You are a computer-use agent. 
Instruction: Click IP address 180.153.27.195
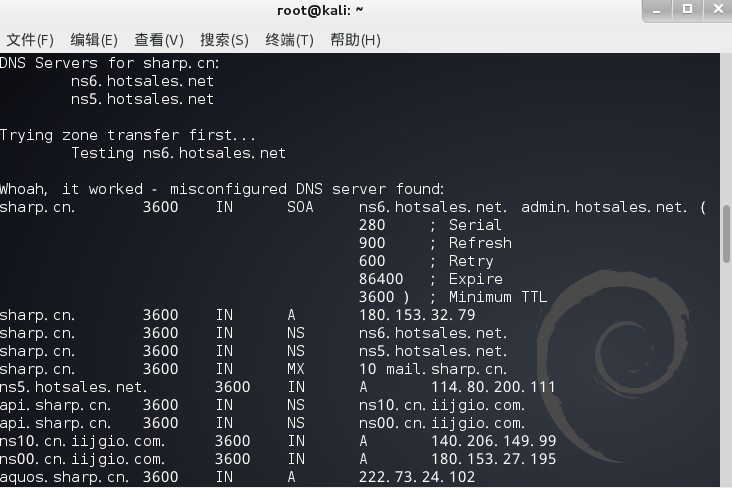click(493, 459)
